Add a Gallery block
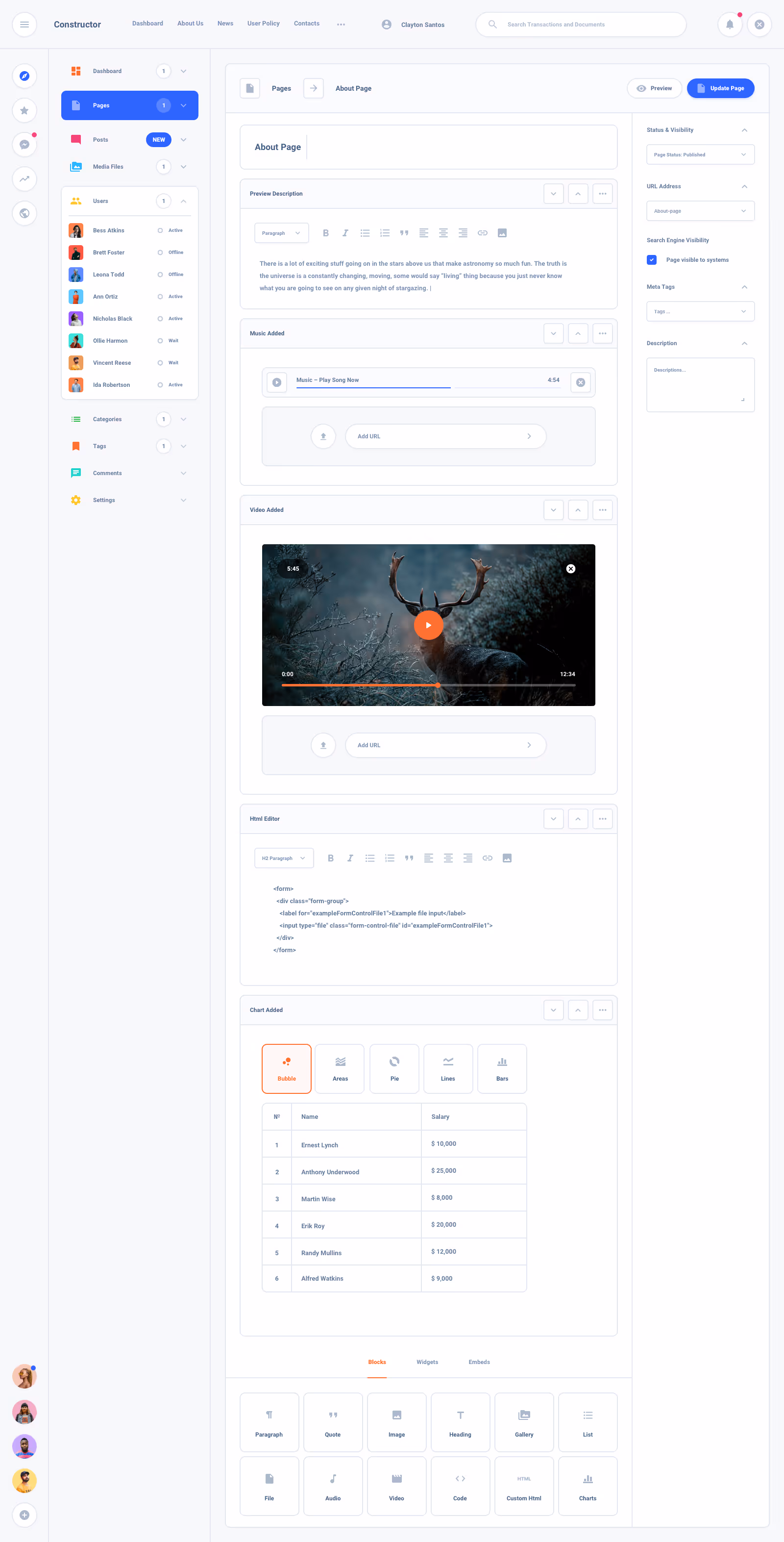Image resolution: width=784 pixels, height=1542 pixels. pyautogui.click(x=524, y=1422)
